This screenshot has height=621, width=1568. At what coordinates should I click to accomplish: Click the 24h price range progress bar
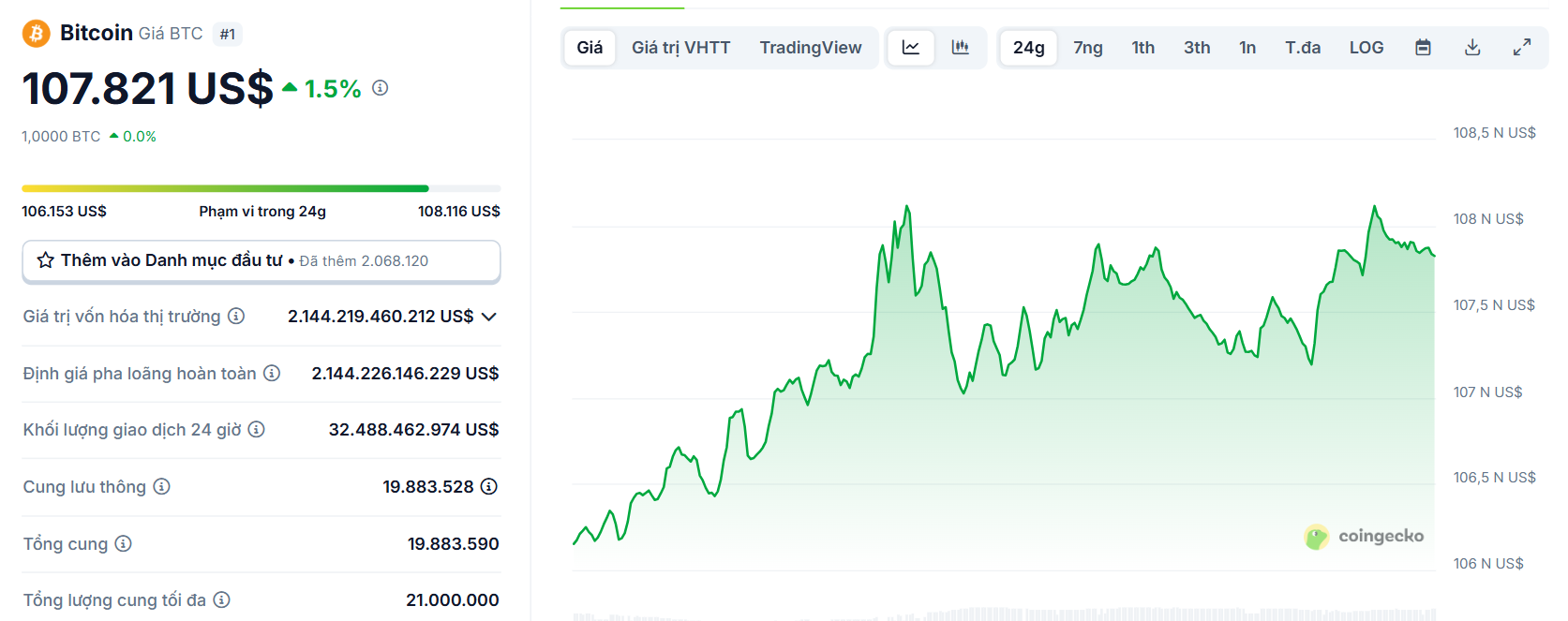(x=261, y=188)
